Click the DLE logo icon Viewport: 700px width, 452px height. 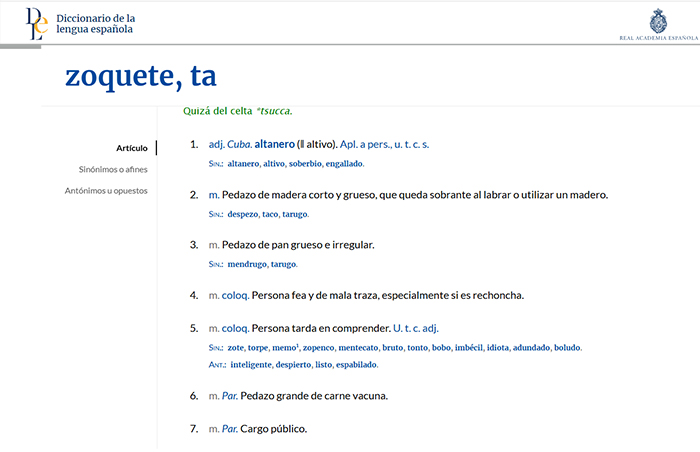point(36,23)
